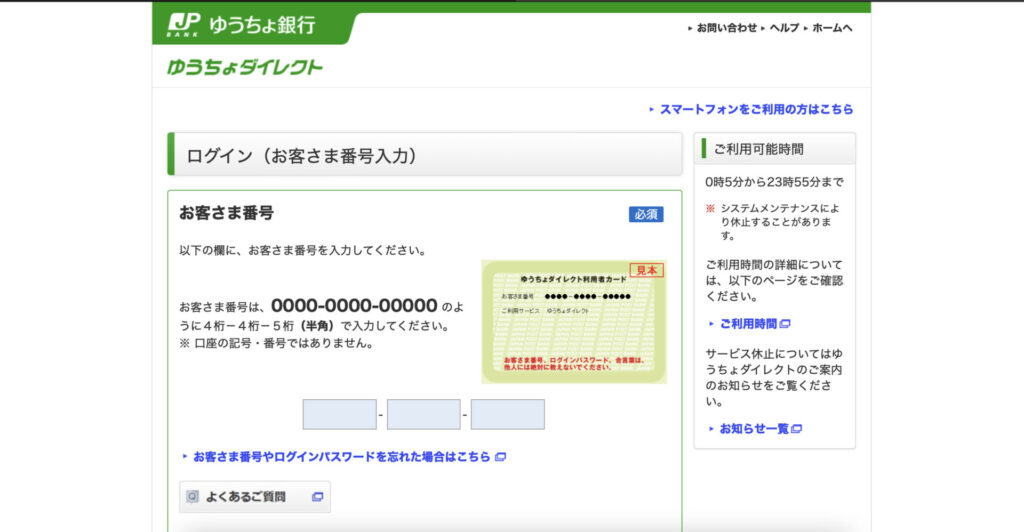Click the システムメンテナンス notice text

tap(780, 222)
